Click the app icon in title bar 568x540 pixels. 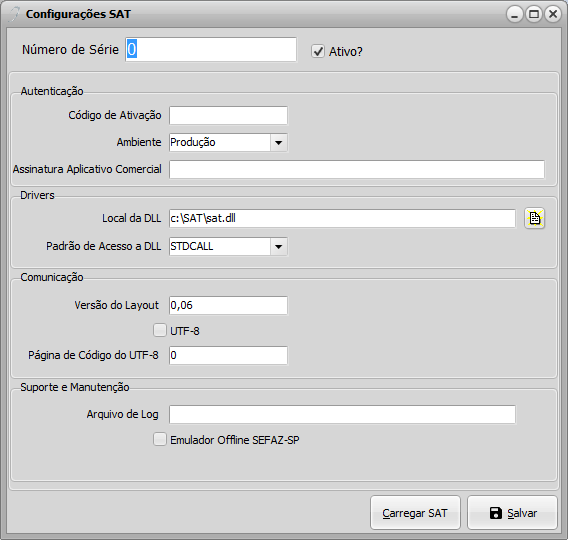[x=14, y=14]
